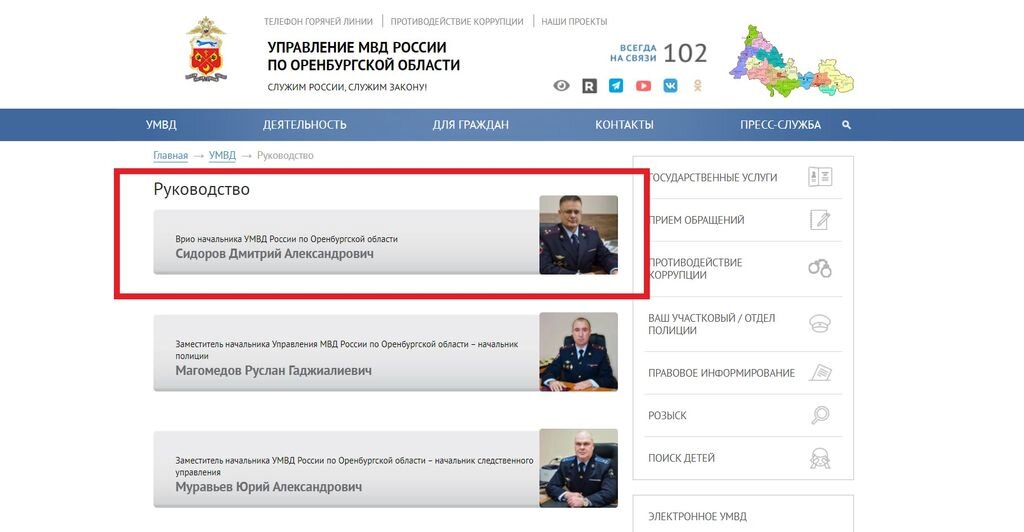Go to Главная in the breadcrumb
Screen dimensions: 1024x532
(170, 155)
